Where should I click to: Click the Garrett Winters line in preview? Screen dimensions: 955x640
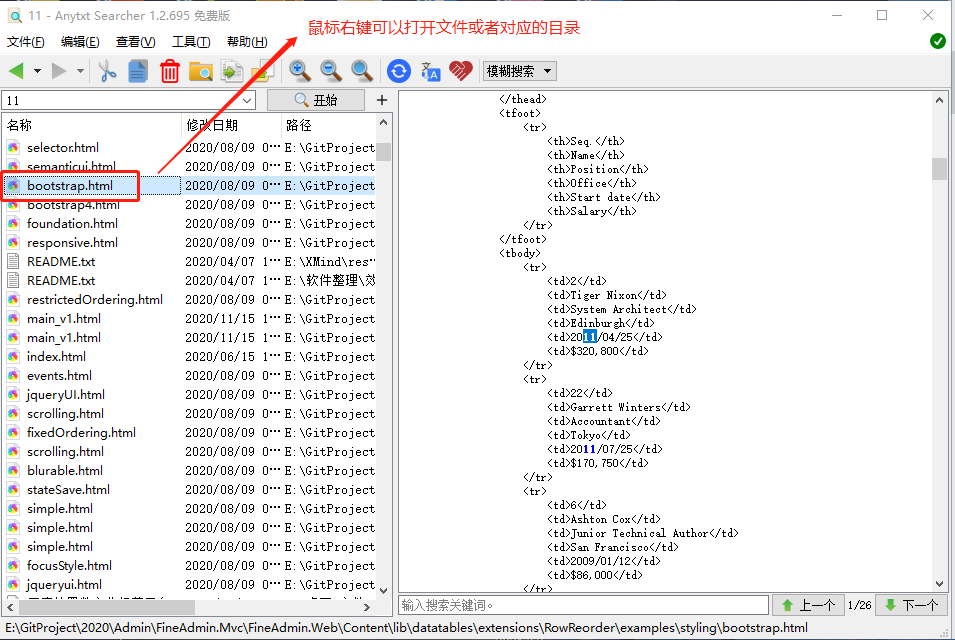tap(619, 407)
